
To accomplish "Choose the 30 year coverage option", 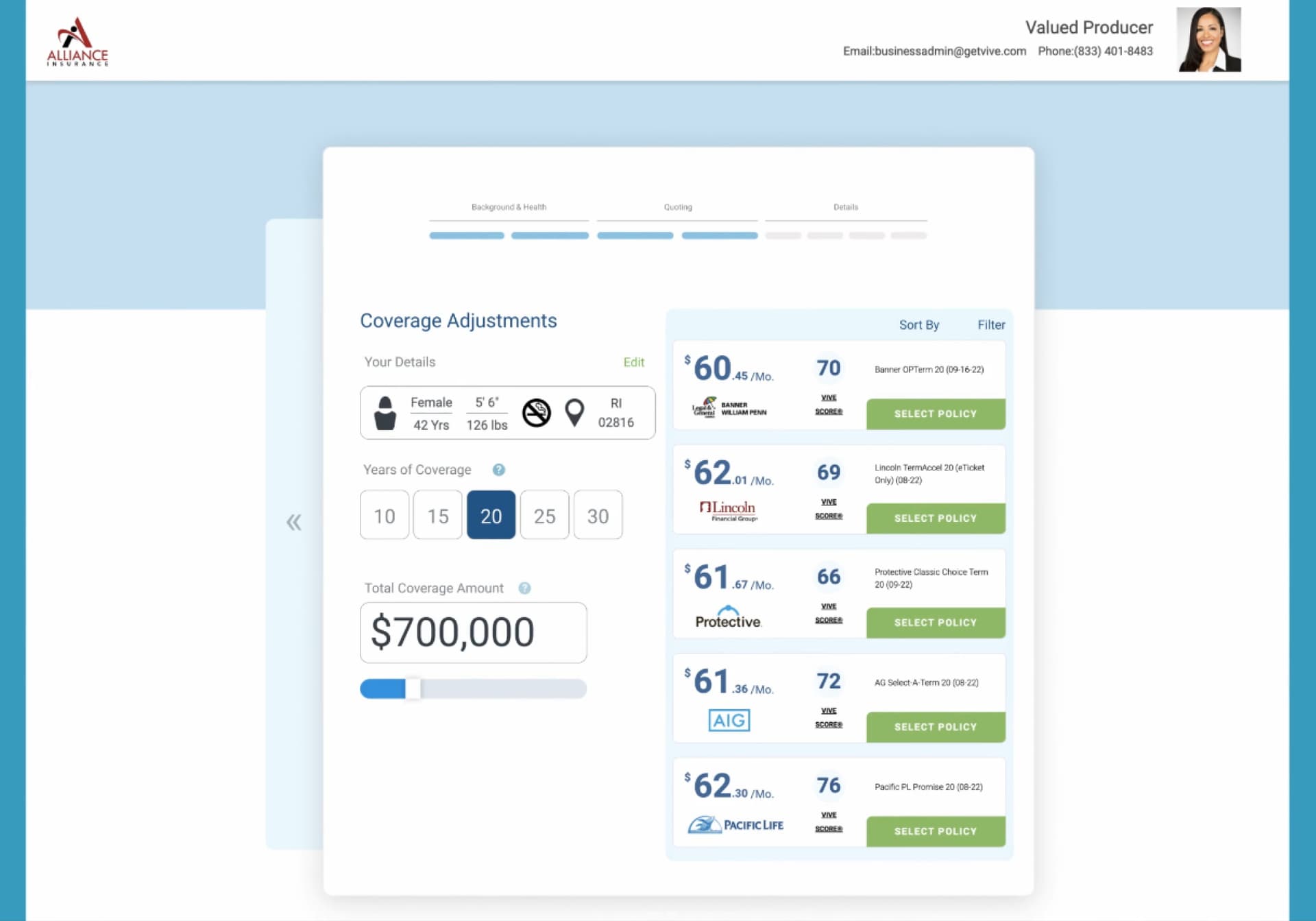I will [x=598, y=515].
